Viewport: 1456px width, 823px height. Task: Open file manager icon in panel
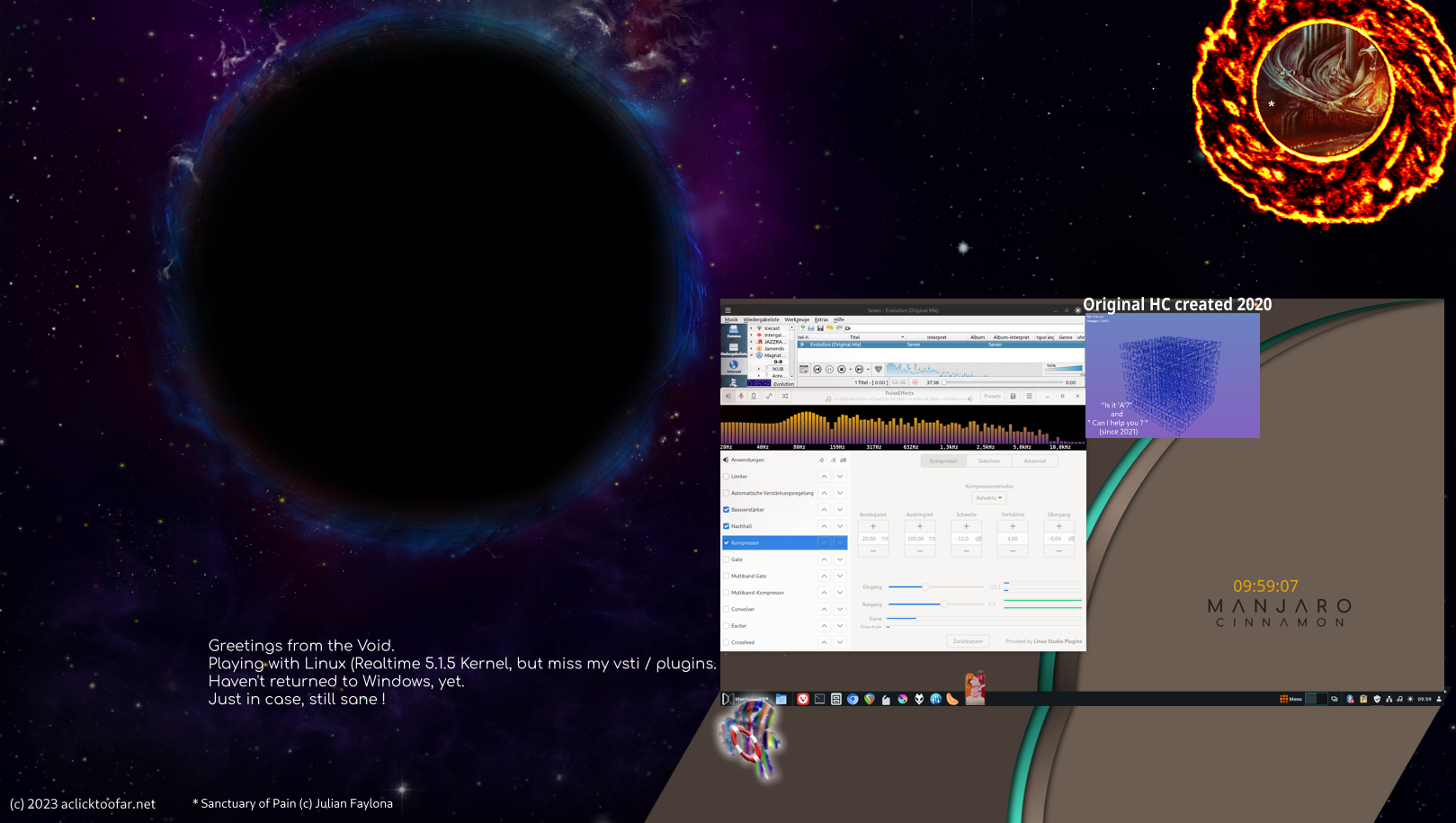(782, 699)
